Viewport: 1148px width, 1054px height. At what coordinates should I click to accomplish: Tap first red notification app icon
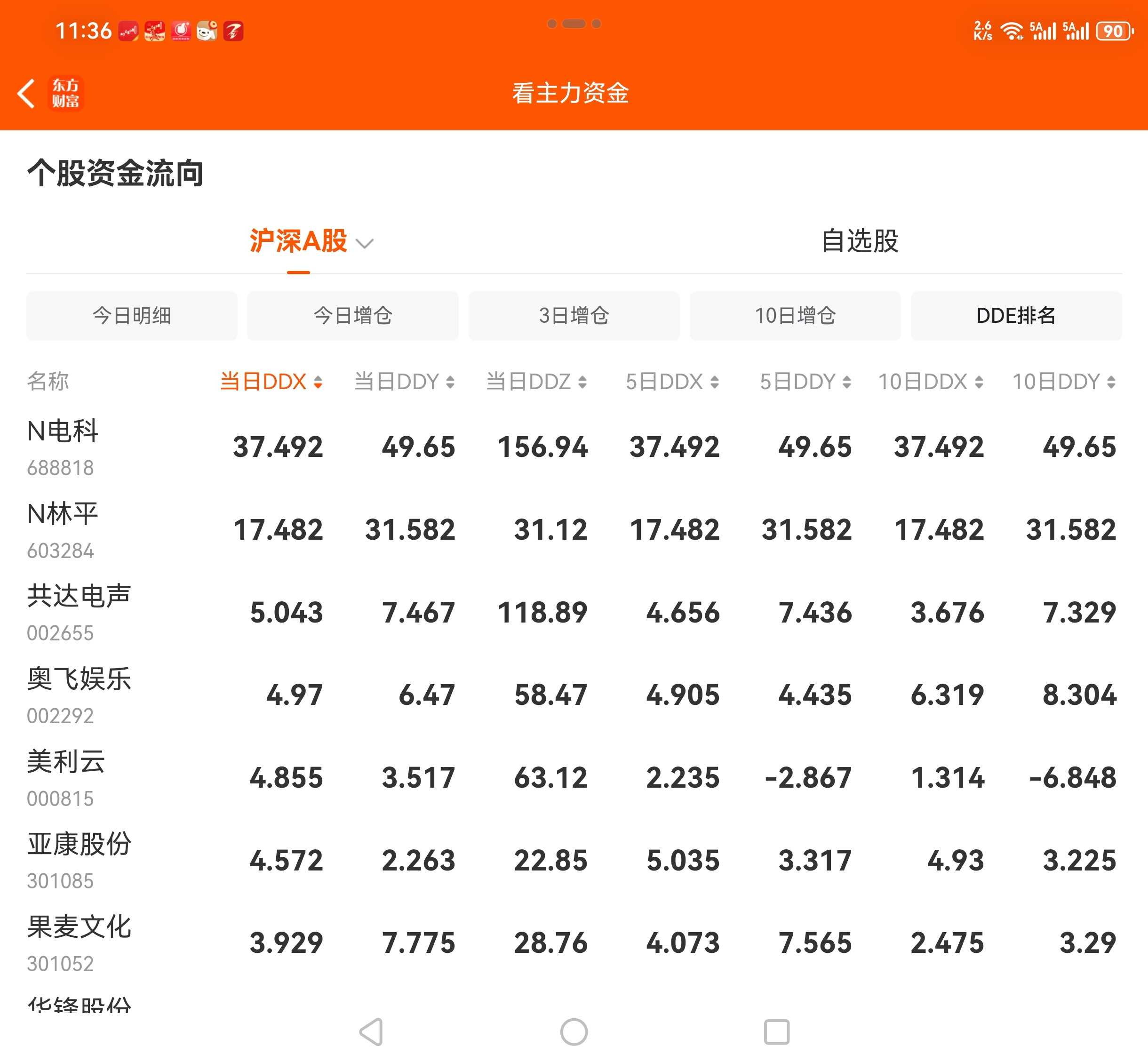(x=128, y=31)
